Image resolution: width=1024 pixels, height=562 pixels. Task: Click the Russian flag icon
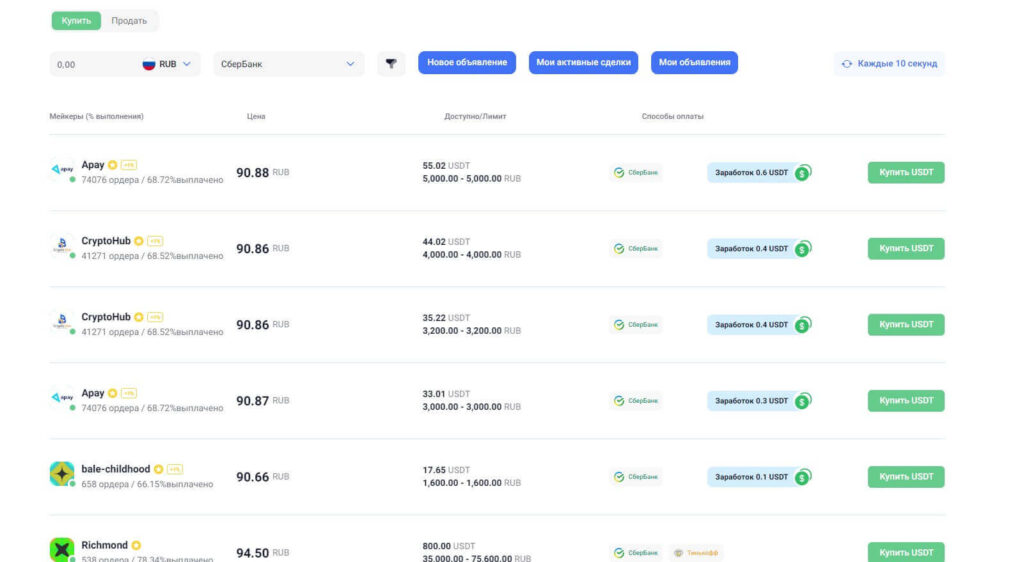tap(149, 65)
